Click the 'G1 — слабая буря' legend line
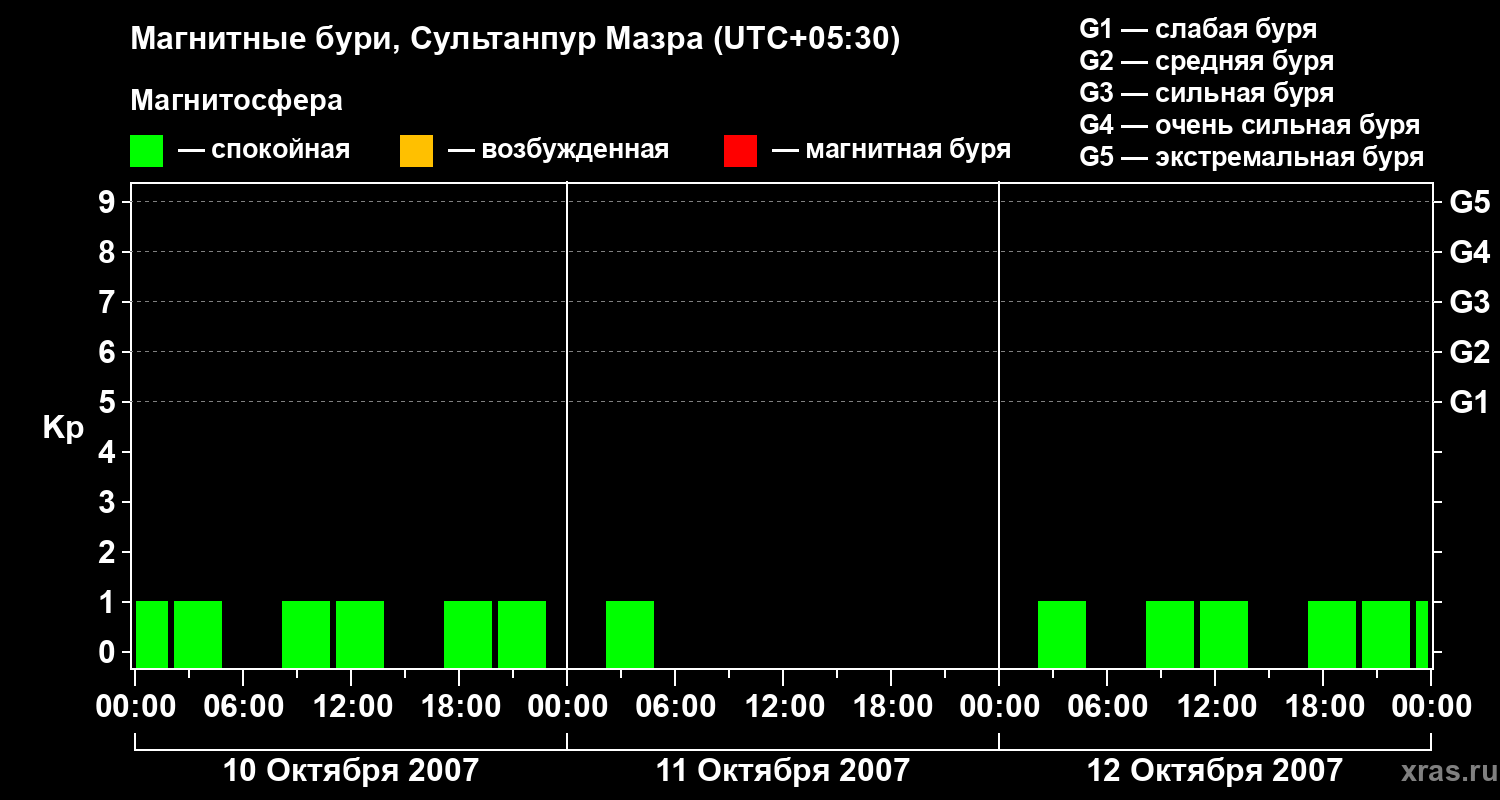This screenshot has height=800, width=1500. tap(1198, 29)
